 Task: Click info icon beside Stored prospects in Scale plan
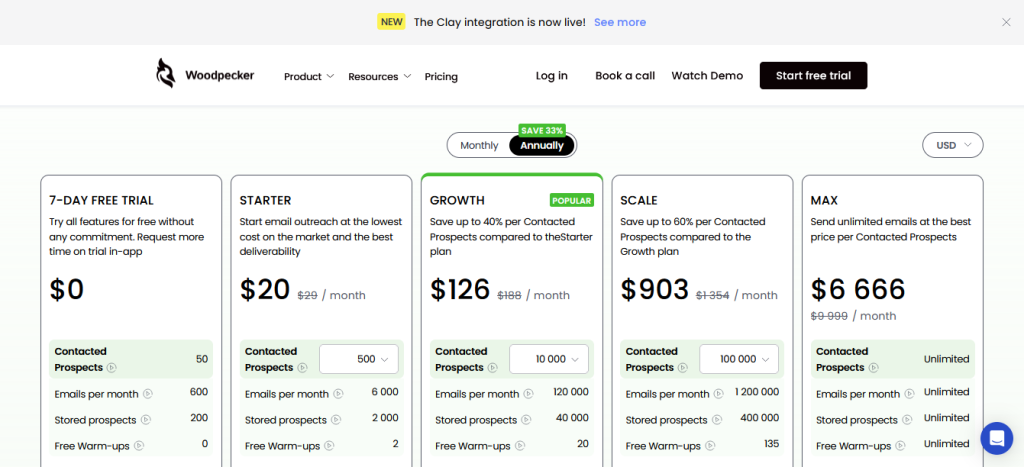[x=716, y=420]
